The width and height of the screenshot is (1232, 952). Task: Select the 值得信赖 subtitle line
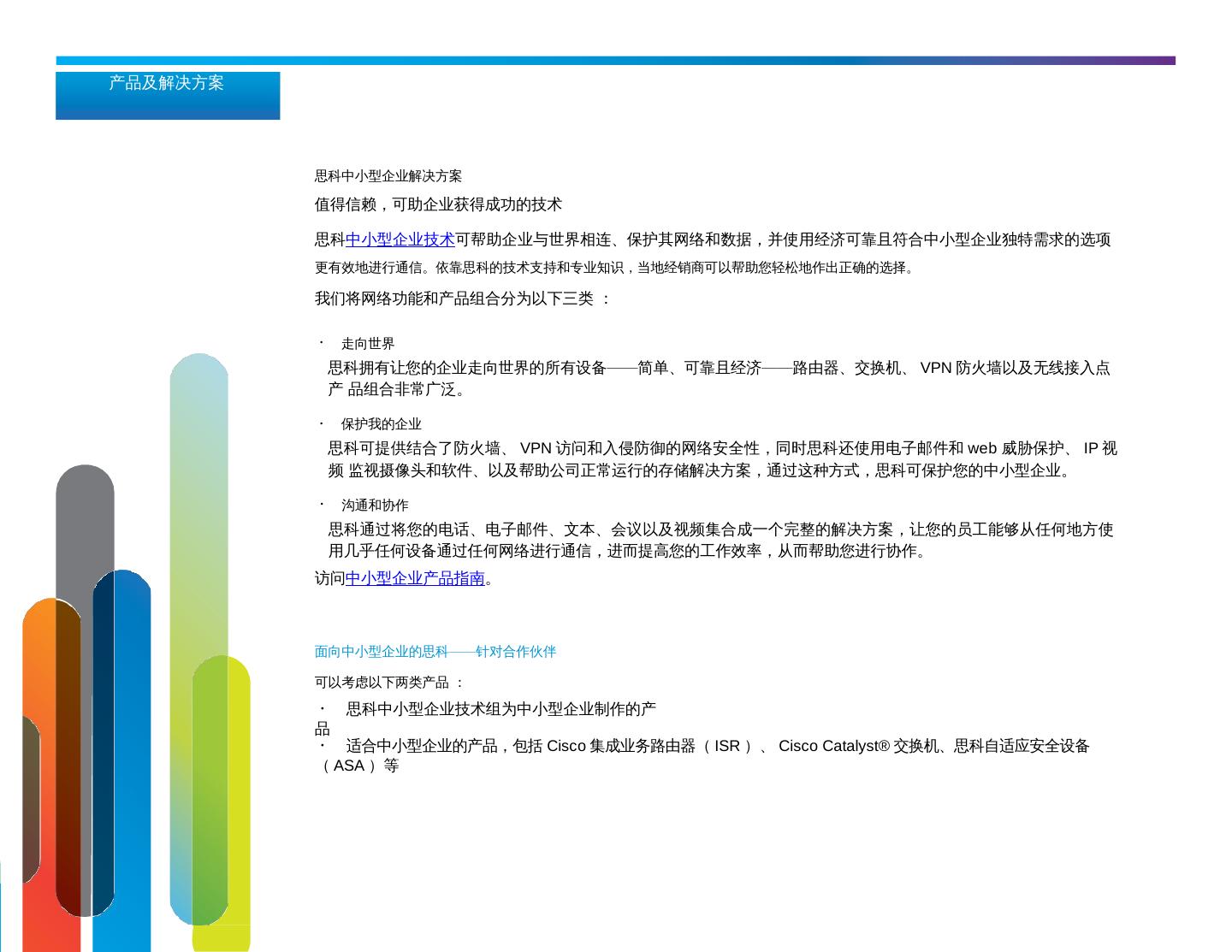tap(438, 204)
